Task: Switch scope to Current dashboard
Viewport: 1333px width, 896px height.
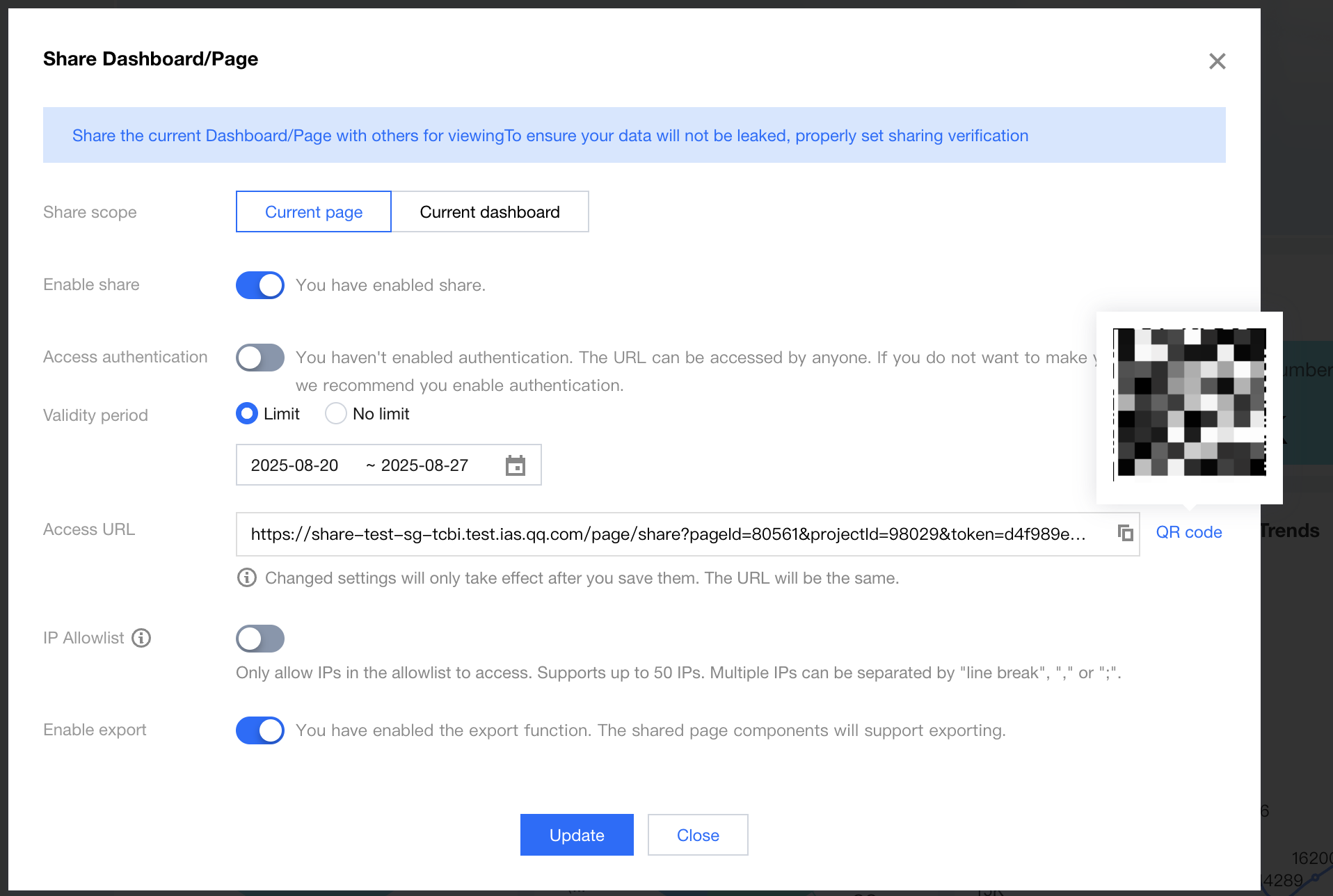Action: 490,212
